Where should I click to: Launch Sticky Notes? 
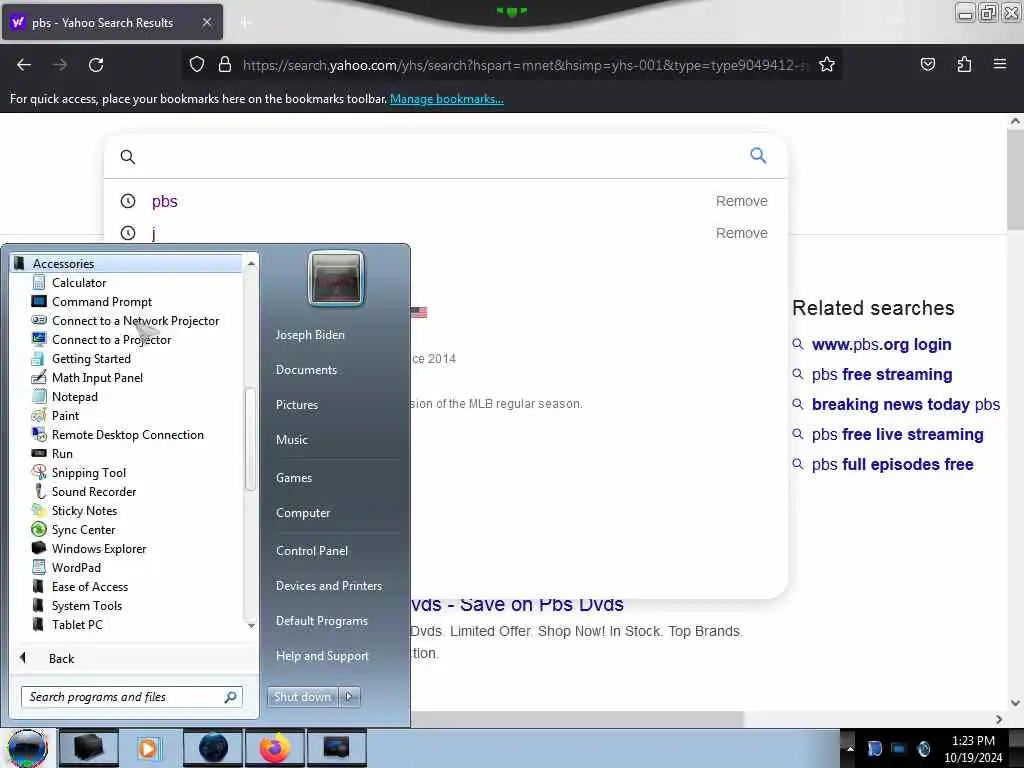point(84,510)
